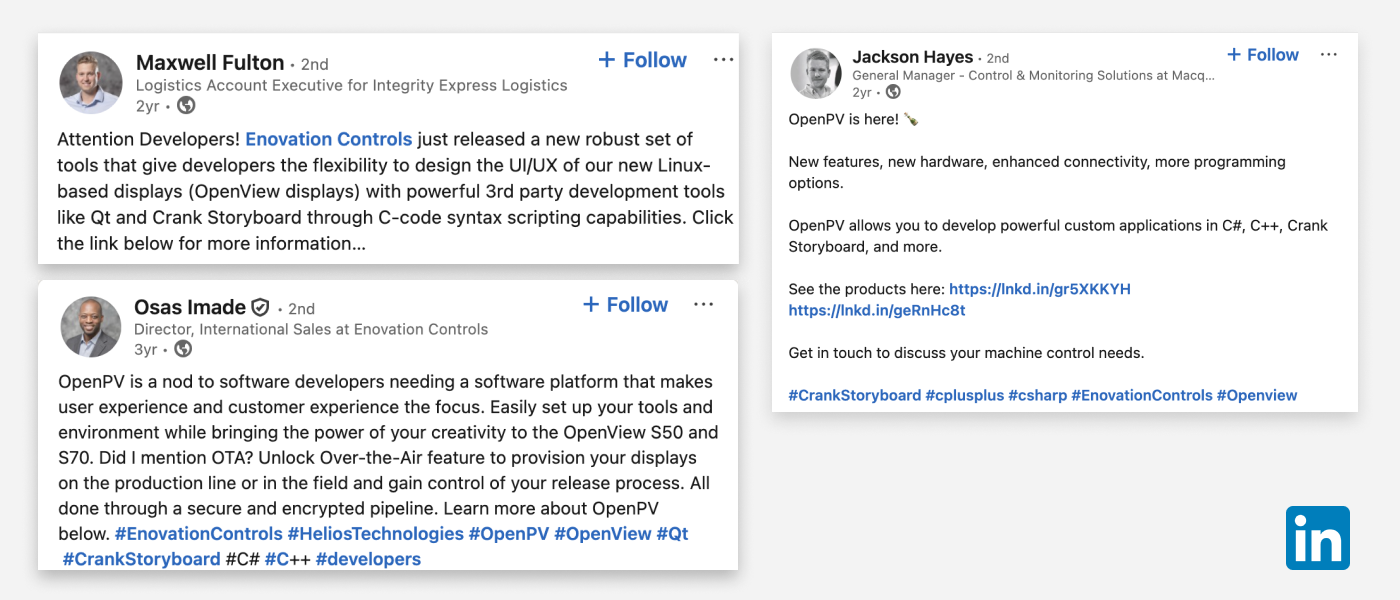
Task: Follow Maxwell Fulton
Action: click(x=642, y=60)
